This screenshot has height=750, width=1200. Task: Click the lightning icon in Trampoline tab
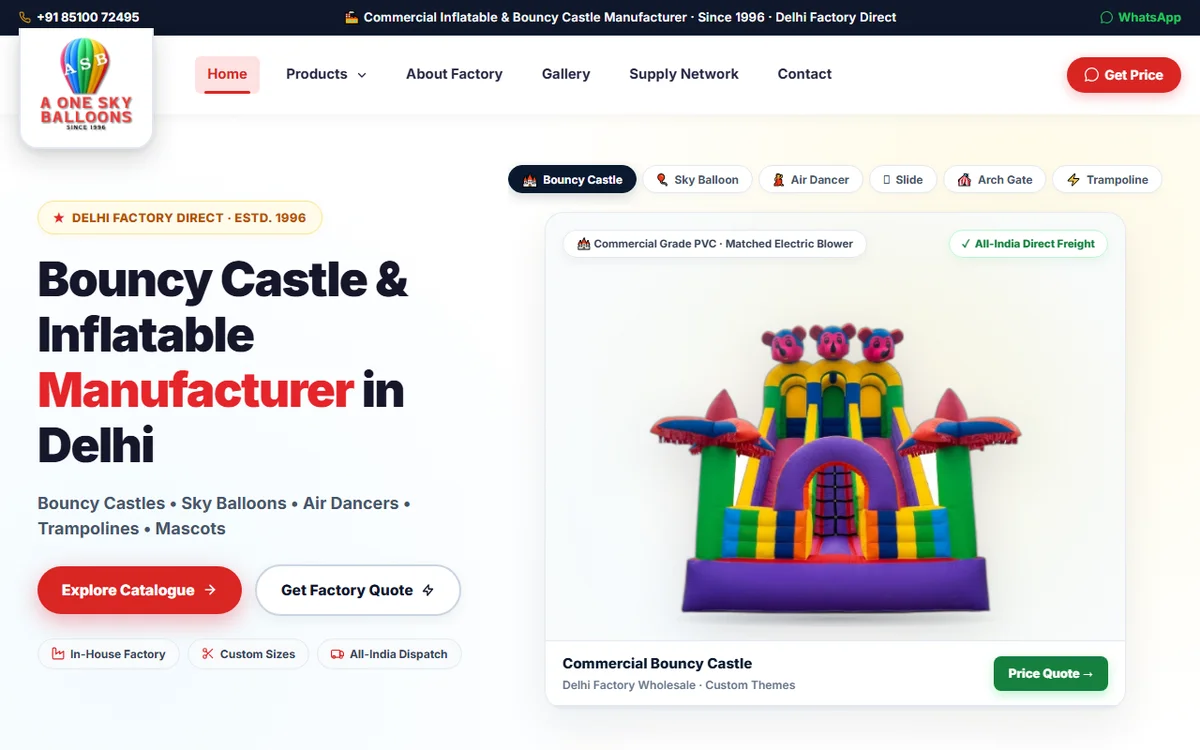pos(1074,180)
